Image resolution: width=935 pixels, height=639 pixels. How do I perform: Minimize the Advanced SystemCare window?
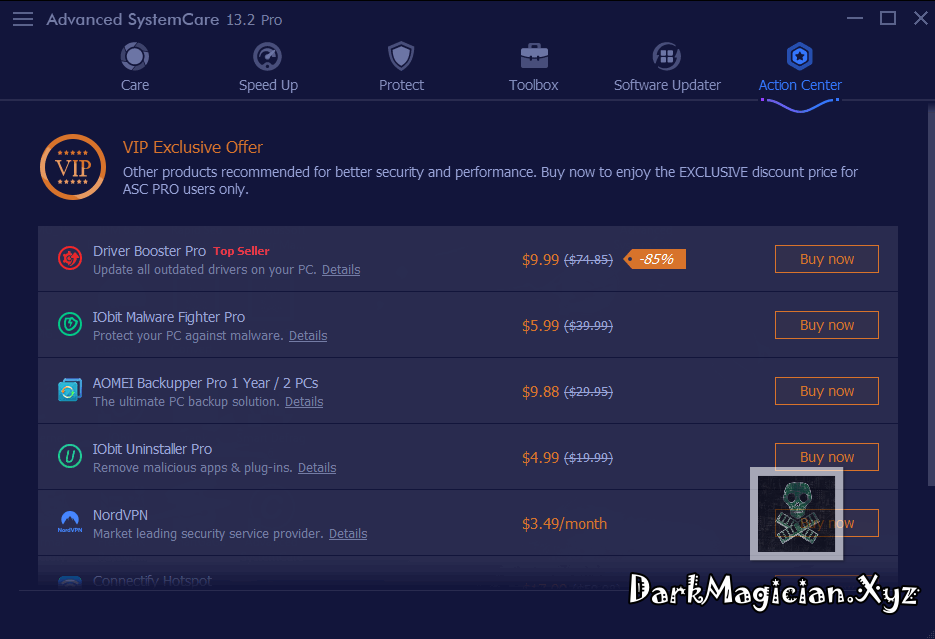click(x=854, y=18)
